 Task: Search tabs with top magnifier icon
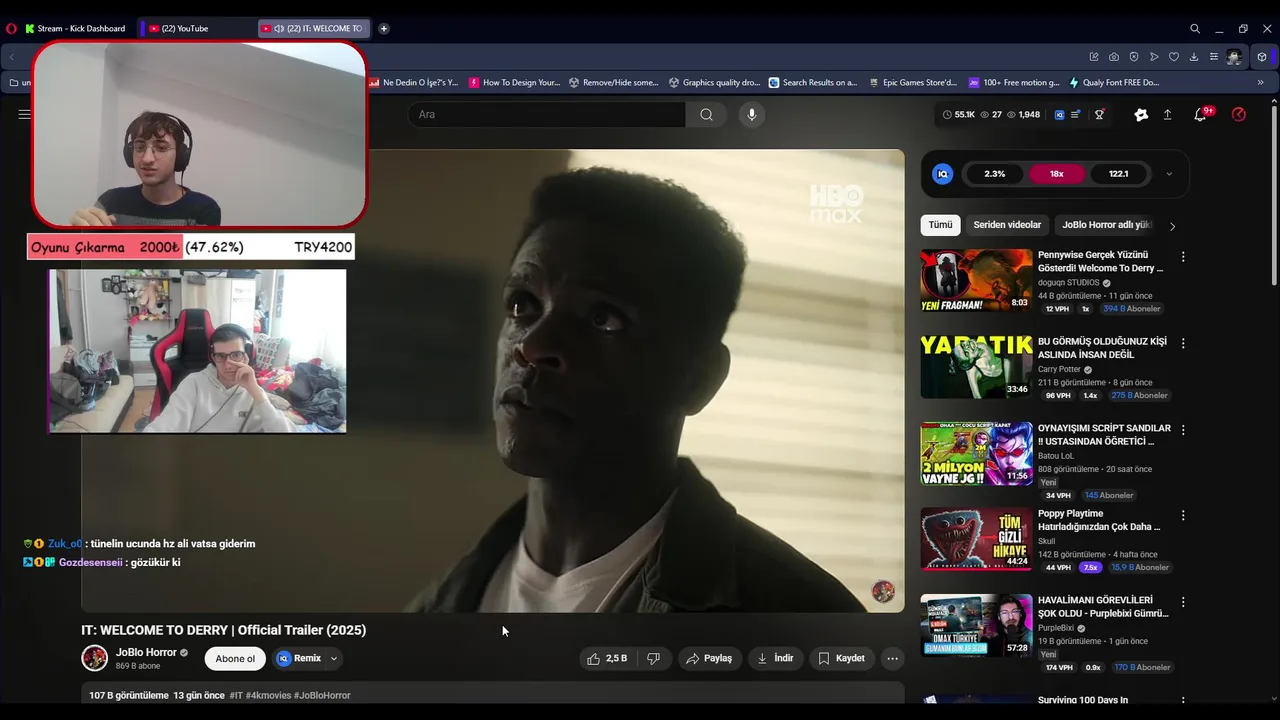[1195, 29]
